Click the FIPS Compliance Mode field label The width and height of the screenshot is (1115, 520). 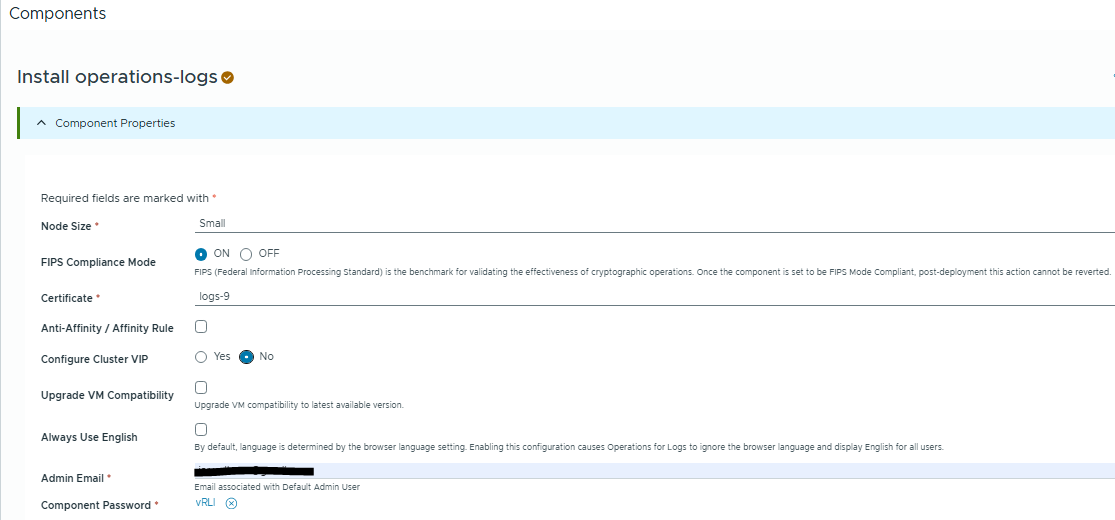tap(98, 262)
